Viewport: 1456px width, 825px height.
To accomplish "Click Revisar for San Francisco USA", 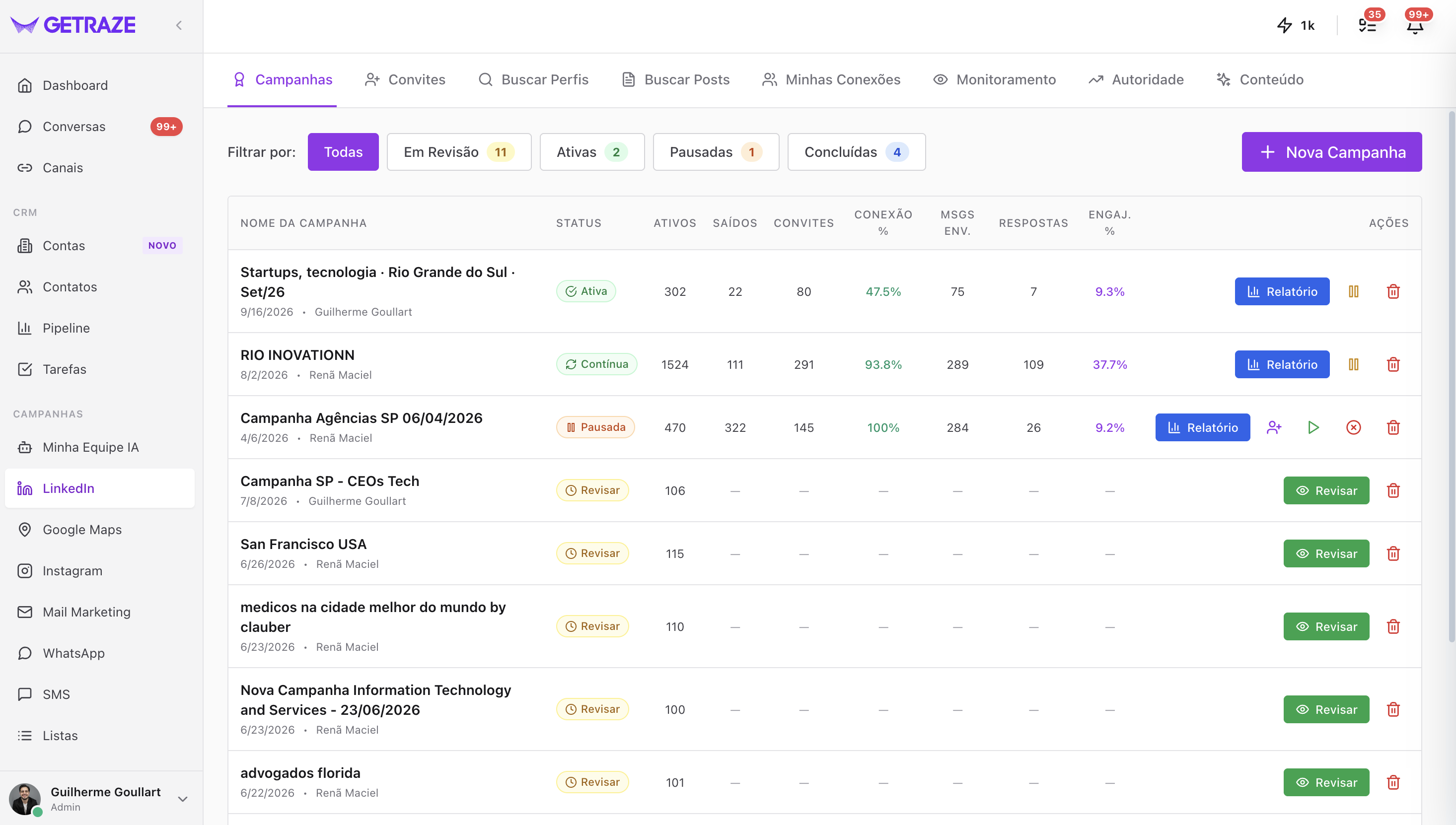I will (x=1326, y=553).
